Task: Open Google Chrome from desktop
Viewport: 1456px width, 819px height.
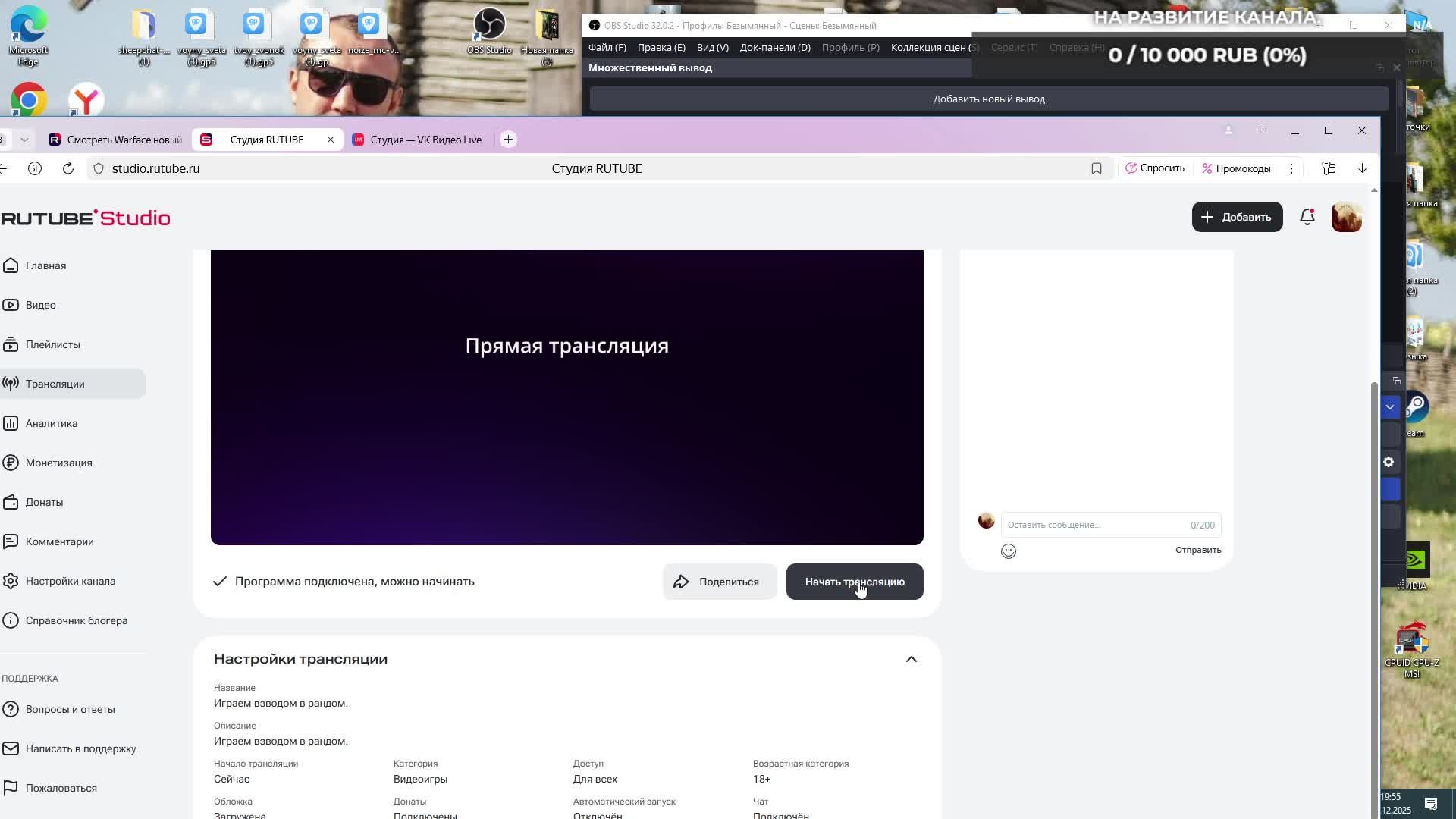Action: pos(29,100)
